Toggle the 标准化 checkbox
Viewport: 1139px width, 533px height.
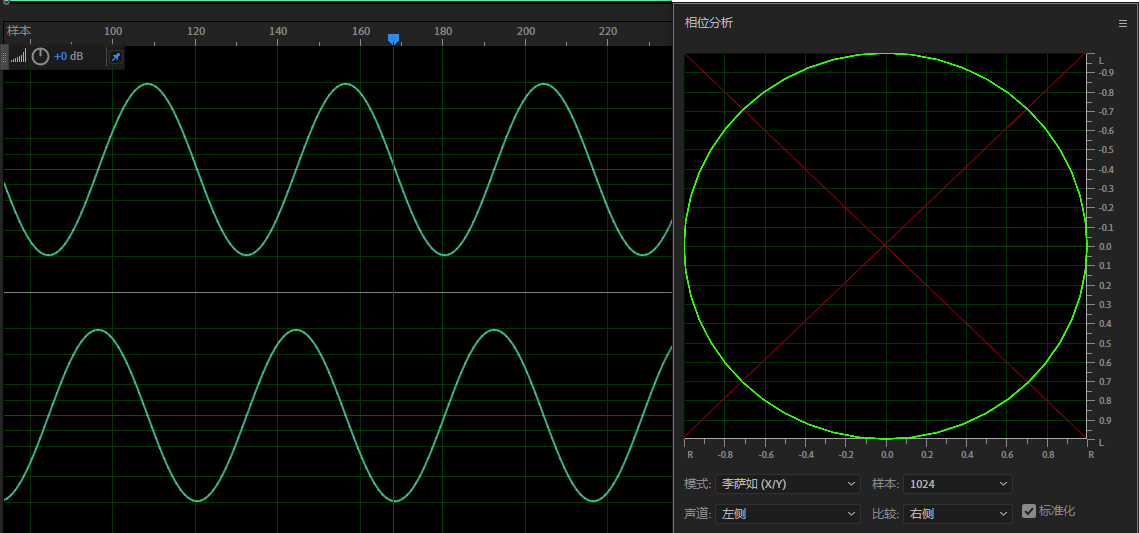click(1029, 511)
